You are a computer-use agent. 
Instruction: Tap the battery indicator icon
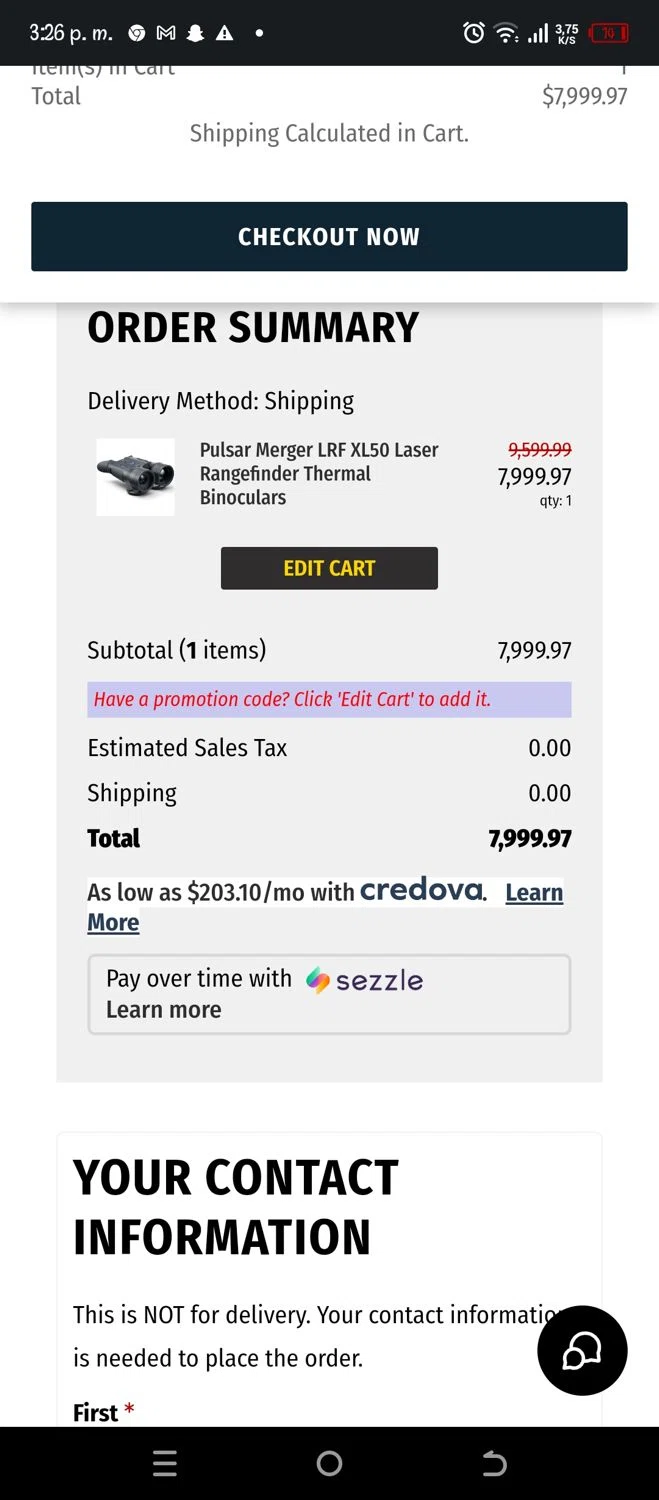pyautogui.click(x=608, y=33)
